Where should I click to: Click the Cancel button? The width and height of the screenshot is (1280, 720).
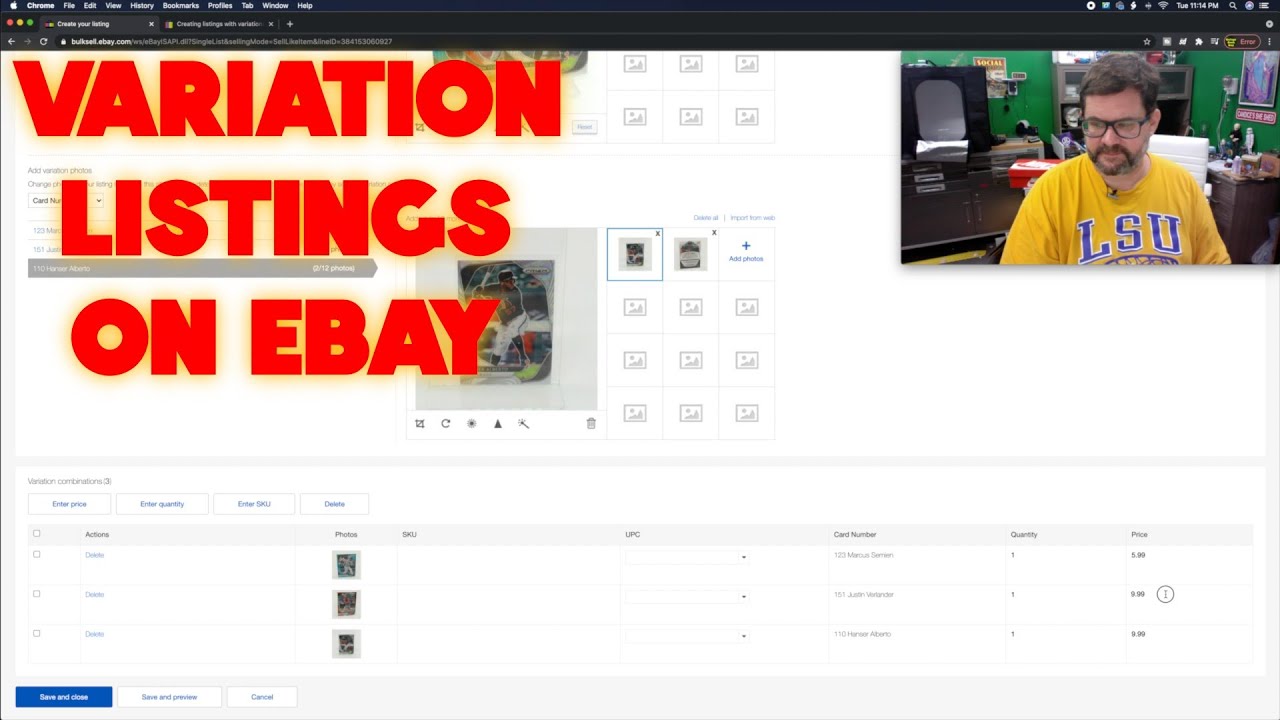coord(262,697)
